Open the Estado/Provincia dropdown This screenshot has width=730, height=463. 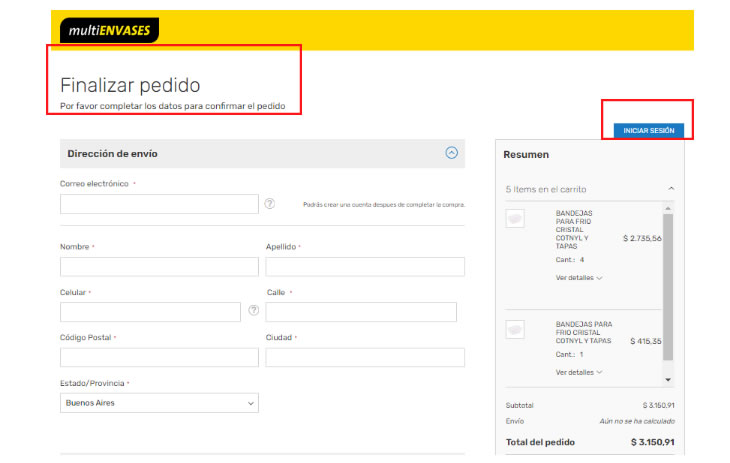pyautogui.click(x=159, y=403)
